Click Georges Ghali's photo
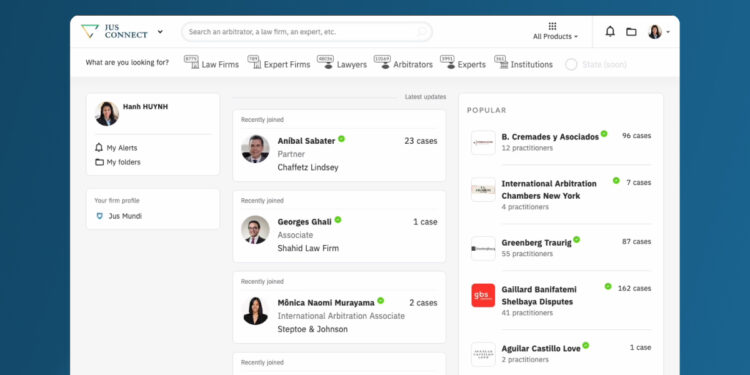 click(255, 230)
